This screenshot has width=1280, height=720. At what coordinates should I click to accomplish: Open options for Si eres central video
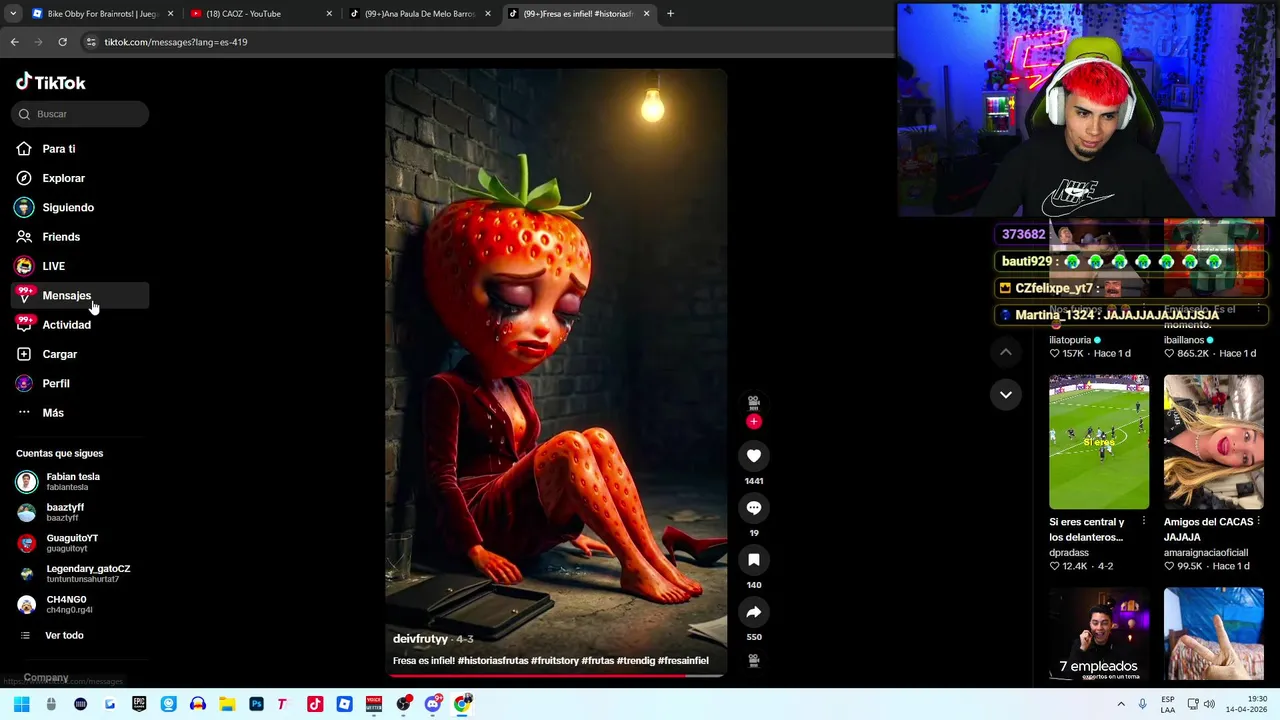pos(1143,521)
